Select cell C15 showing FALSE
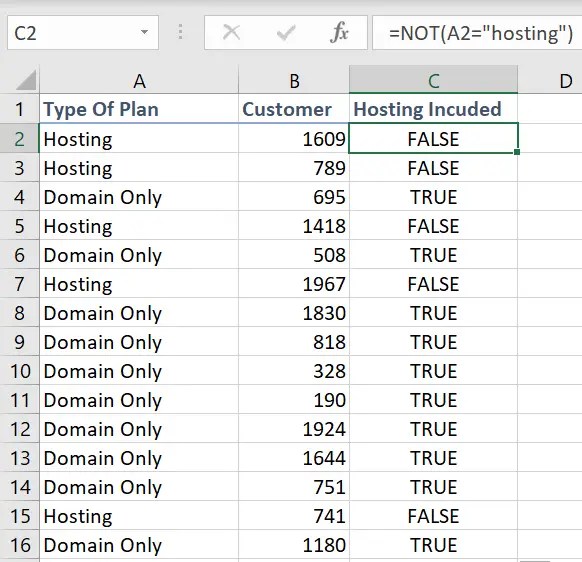The height and width of the screenshot is (562, 582). point(433,516)
